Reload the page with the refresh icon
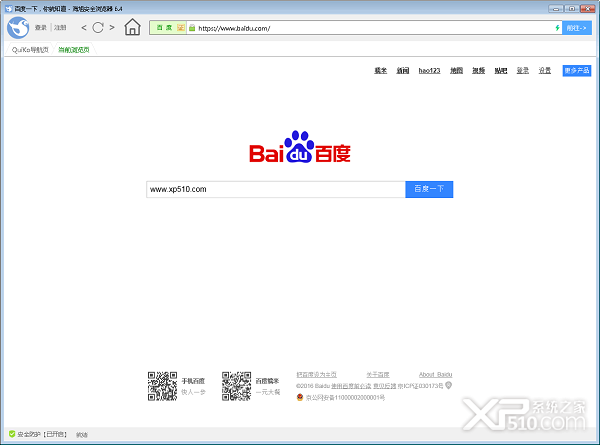 coord(98,28)
